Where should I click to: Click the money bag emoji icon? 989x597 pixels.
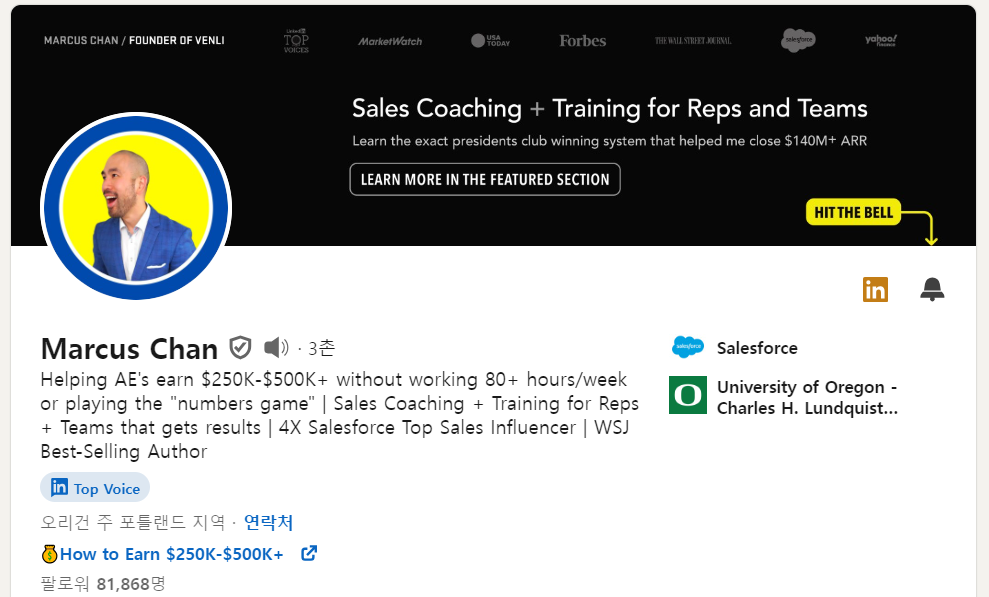coord(49,554)
